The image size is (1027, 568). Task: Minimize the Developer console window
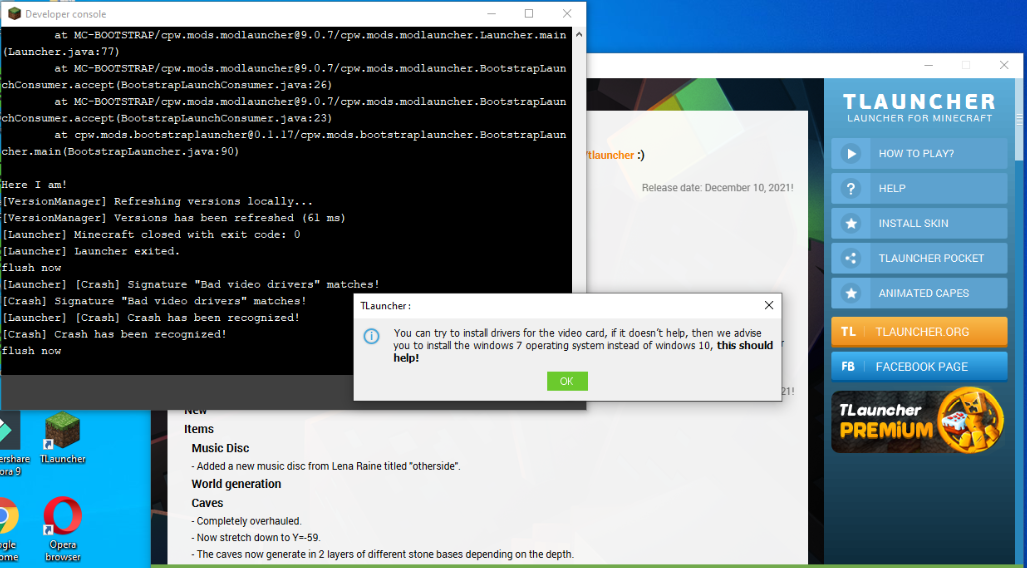click(x=491, y=14)
